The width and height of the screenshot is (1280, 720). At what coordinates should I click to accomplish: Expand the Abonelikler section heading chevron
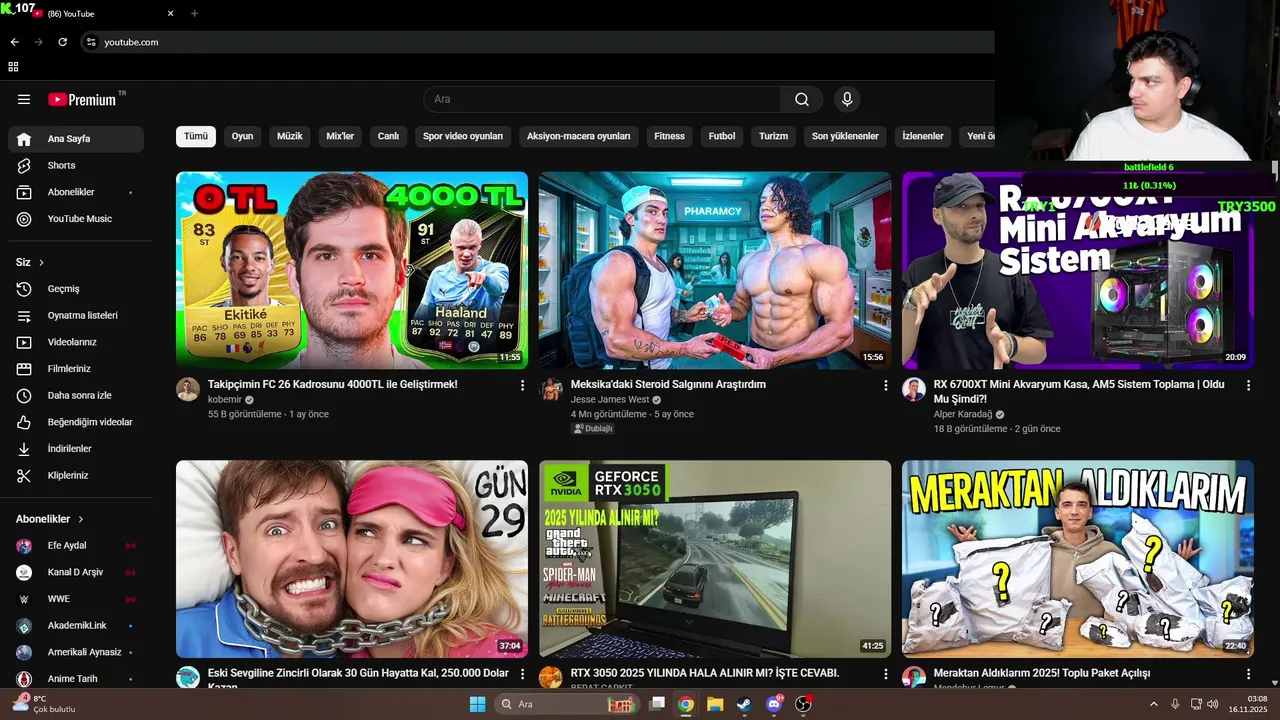81,519
